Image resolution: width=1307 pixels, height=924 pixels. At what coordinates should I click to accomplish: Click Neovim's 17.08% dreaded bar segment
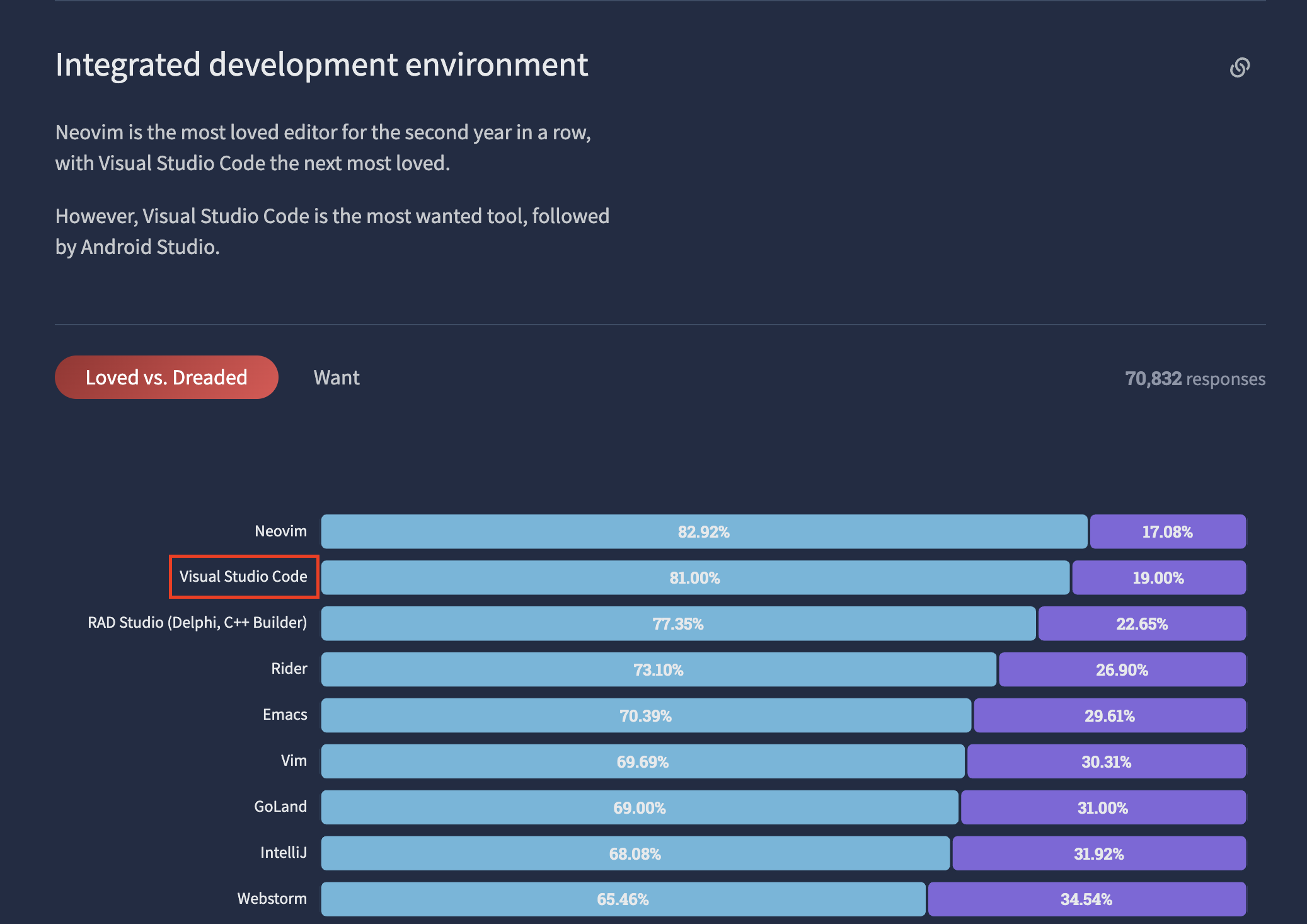[1167, 531]
